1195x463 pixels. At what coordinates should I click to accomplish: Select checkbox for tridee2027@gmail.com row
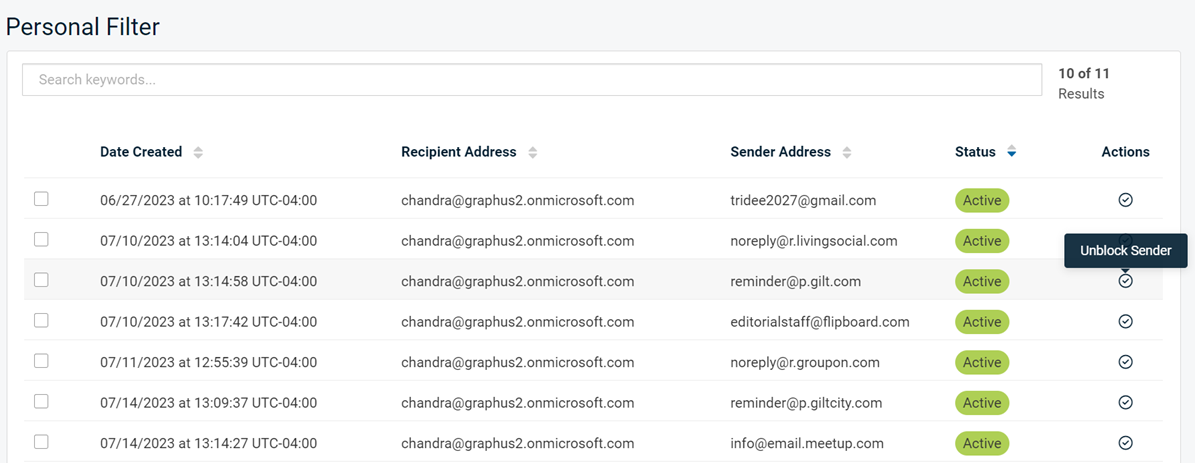coord(41,199)
